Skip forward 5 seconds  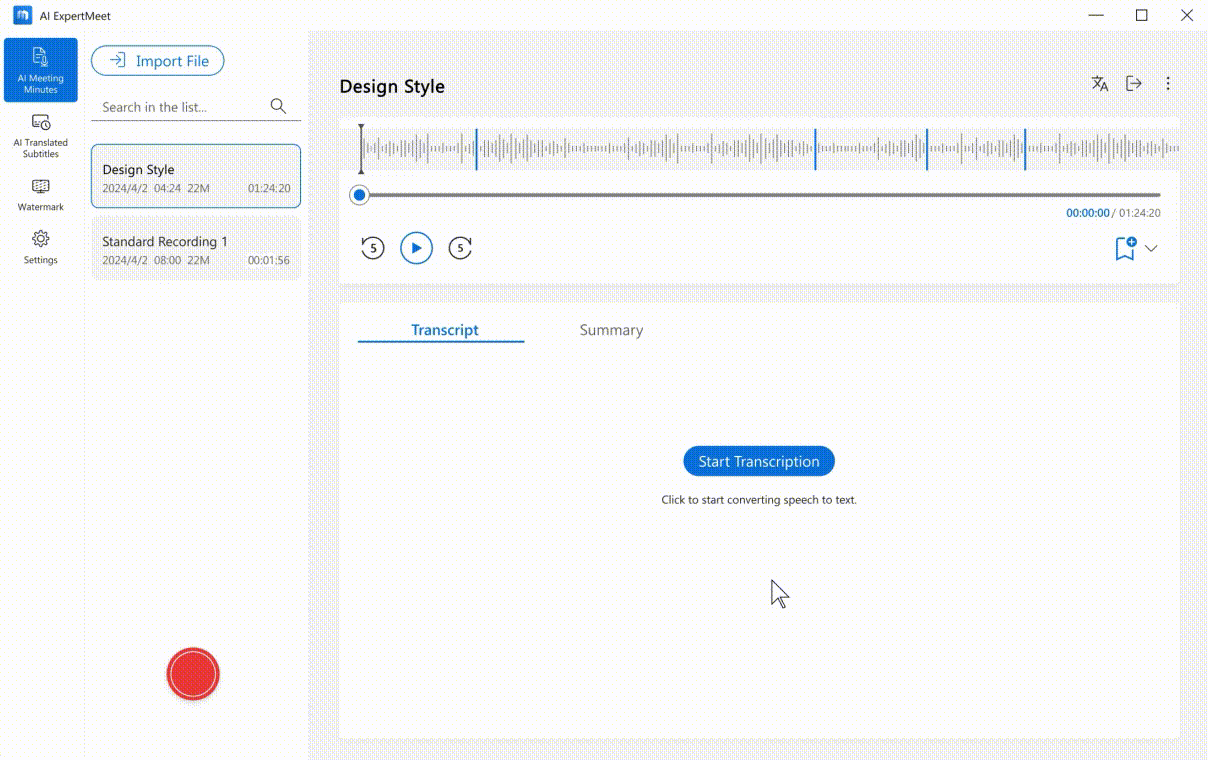click(x=460, y=248)
